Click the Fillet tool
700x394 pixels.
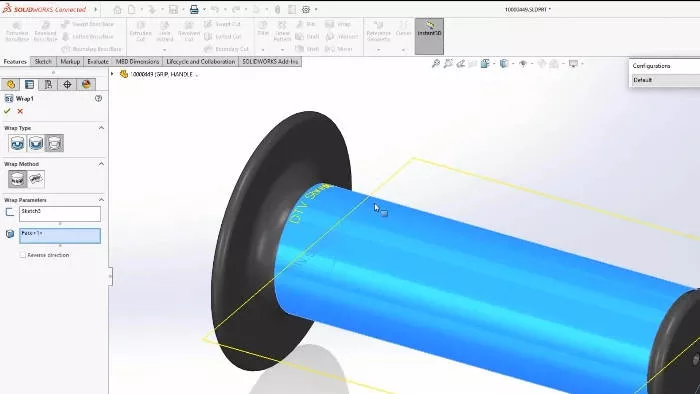point(263,28)
